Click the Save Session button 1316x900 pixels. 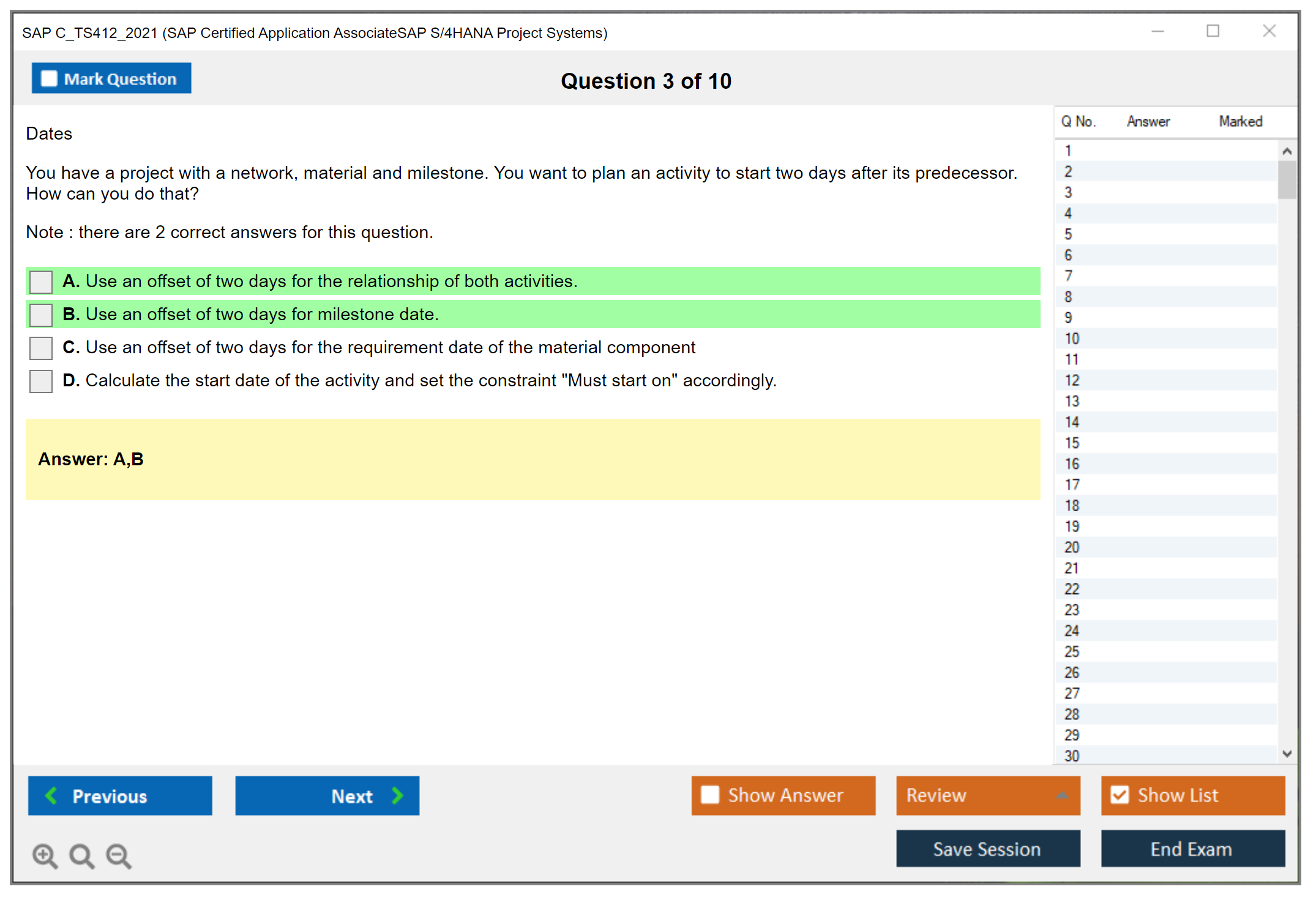(x=987, y=849)
